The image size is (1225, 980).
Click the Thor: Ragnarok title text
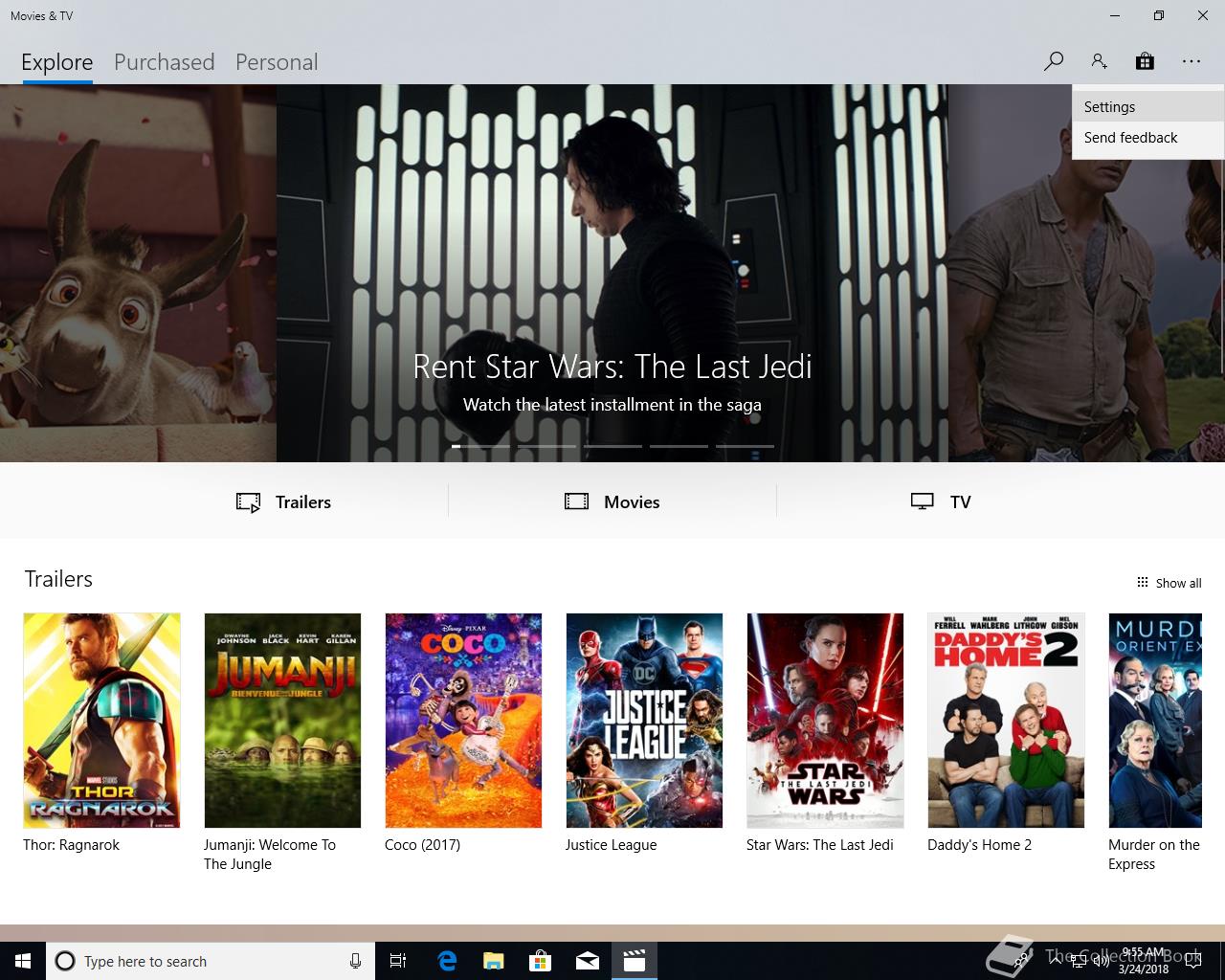[x=72, y=845]
